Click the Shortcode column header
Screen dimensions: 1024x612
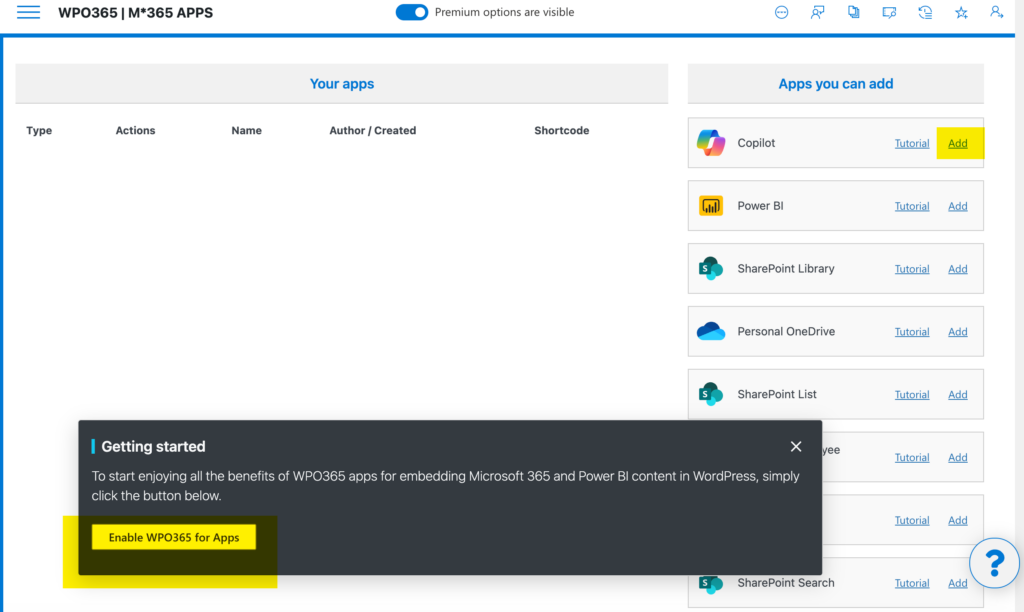click(x=562, y=130)
